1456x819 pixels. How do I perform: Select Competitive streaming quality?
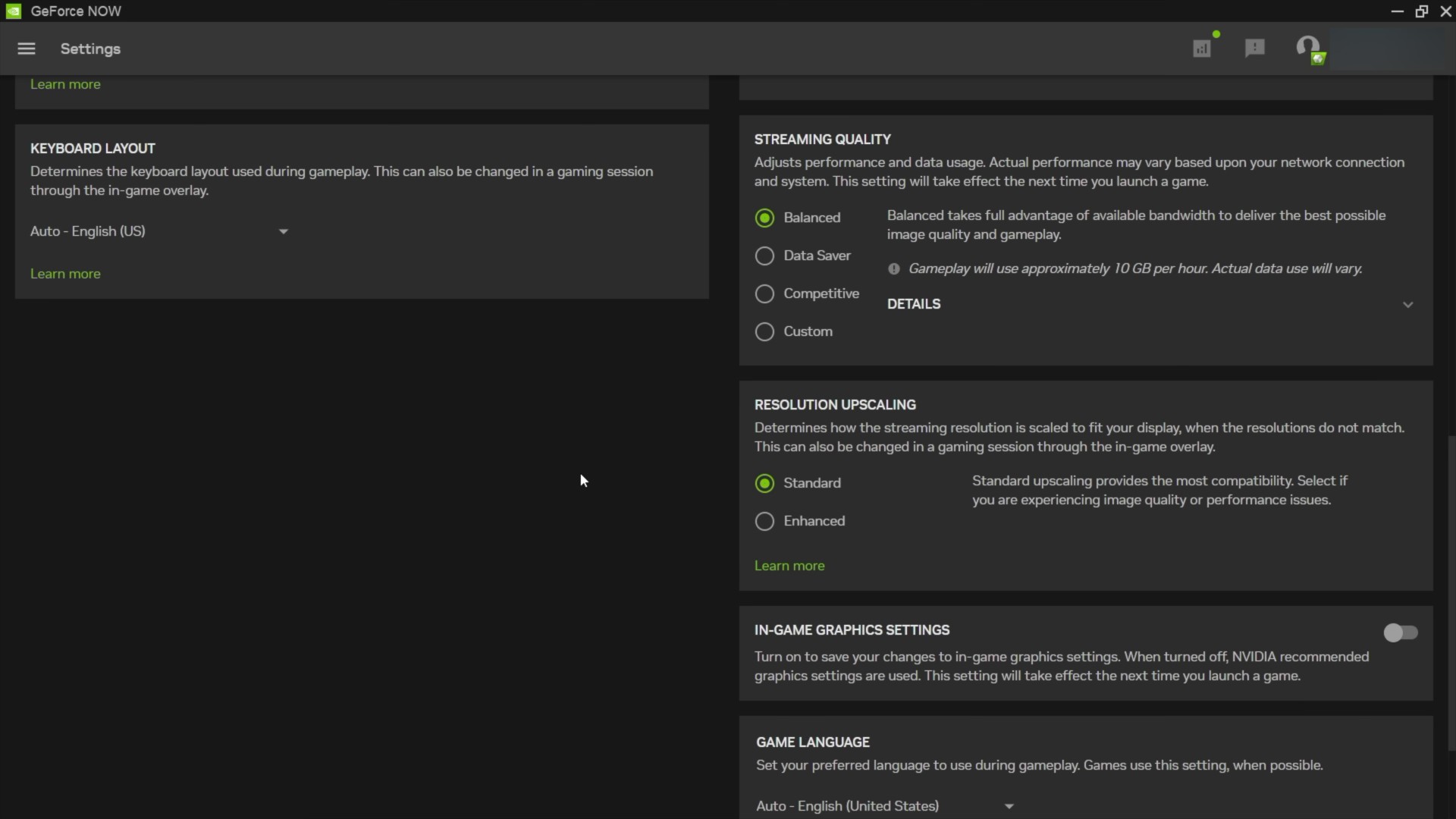coord(764,293)
